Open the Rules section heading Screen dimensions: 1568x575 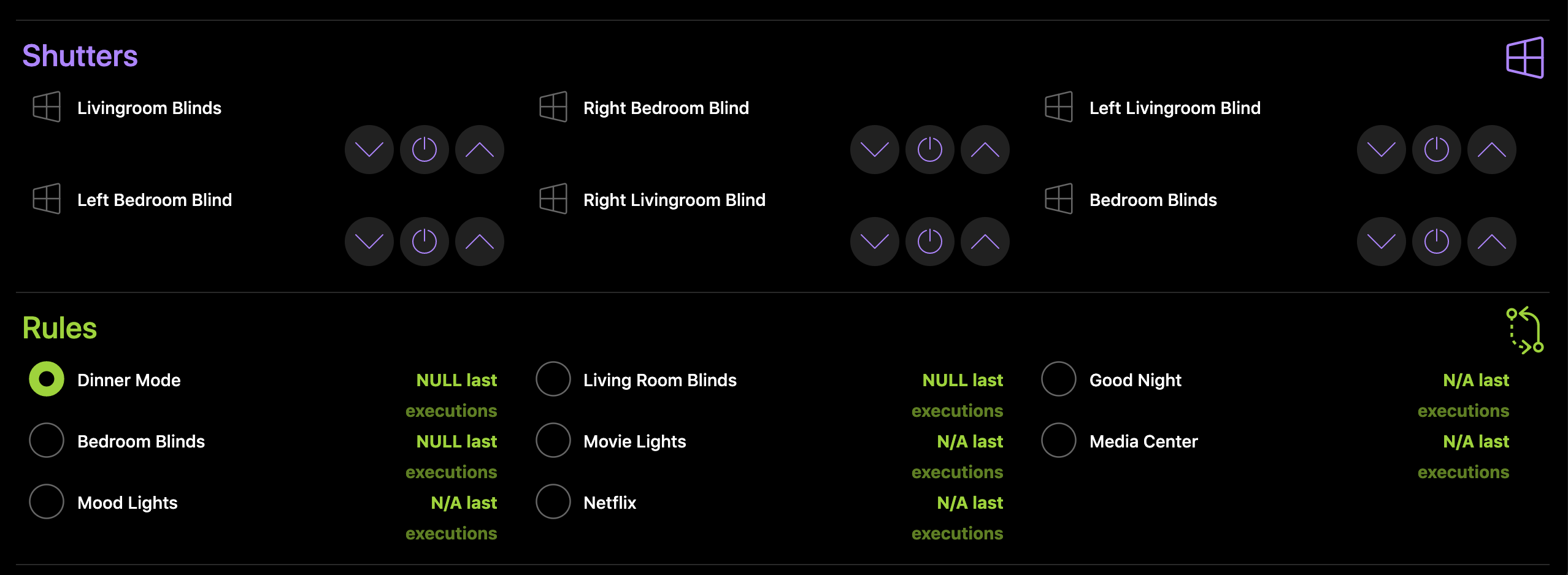[x=60, y=328]
